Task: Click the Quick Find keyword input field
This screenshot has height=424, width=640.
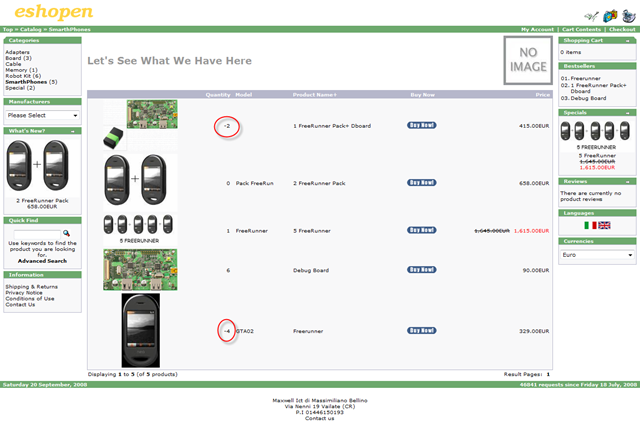Action: point(36,233)
